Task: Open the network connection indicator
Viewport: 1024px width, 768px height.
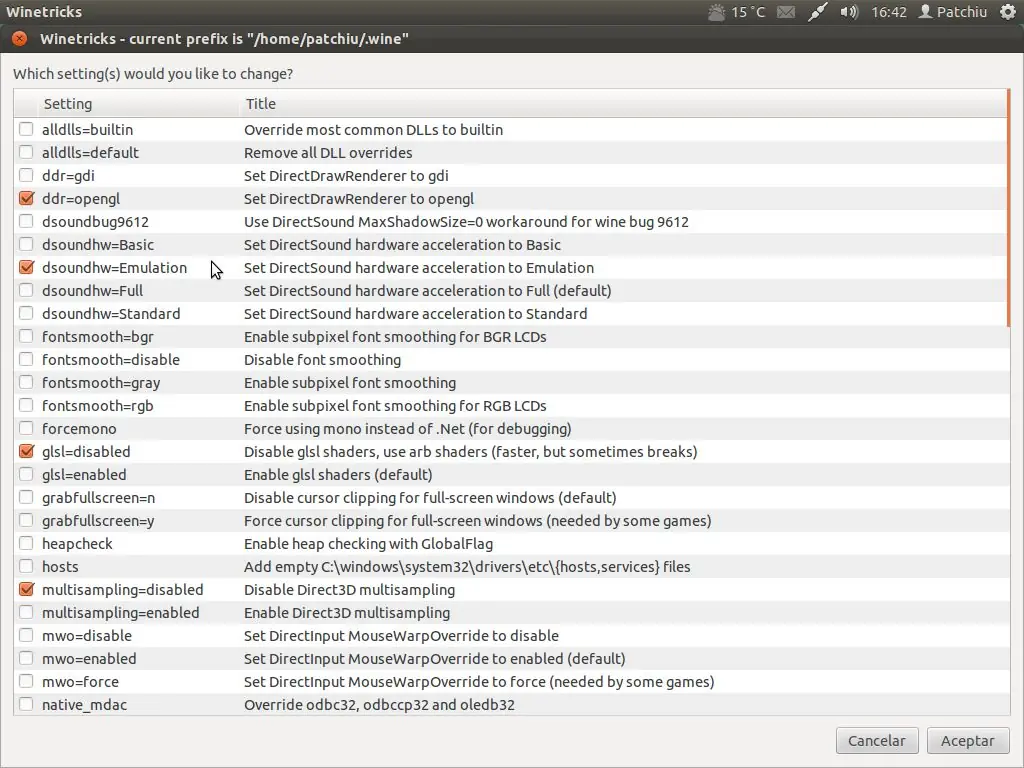Action: [817, 12]
